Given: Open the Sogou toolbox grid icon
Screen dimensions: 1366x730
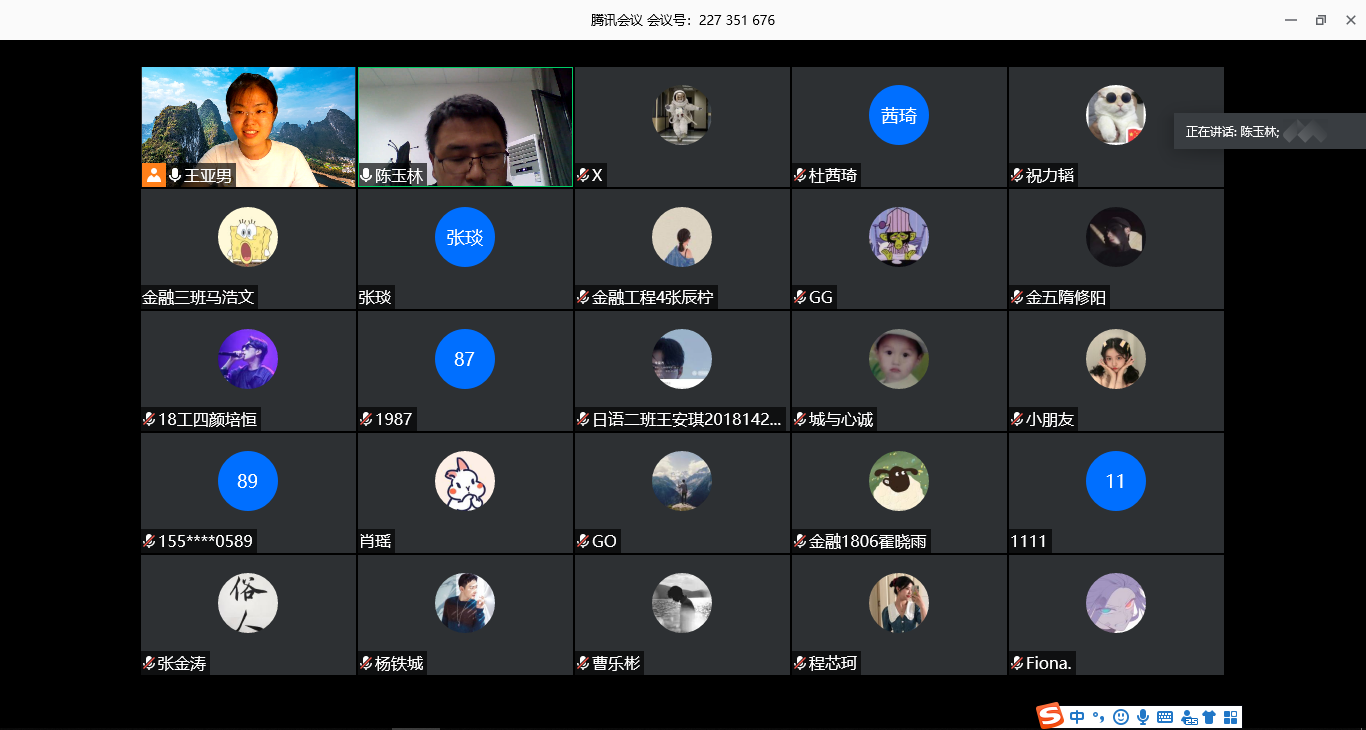Looking at the screenshot, I should (1231, 717).
